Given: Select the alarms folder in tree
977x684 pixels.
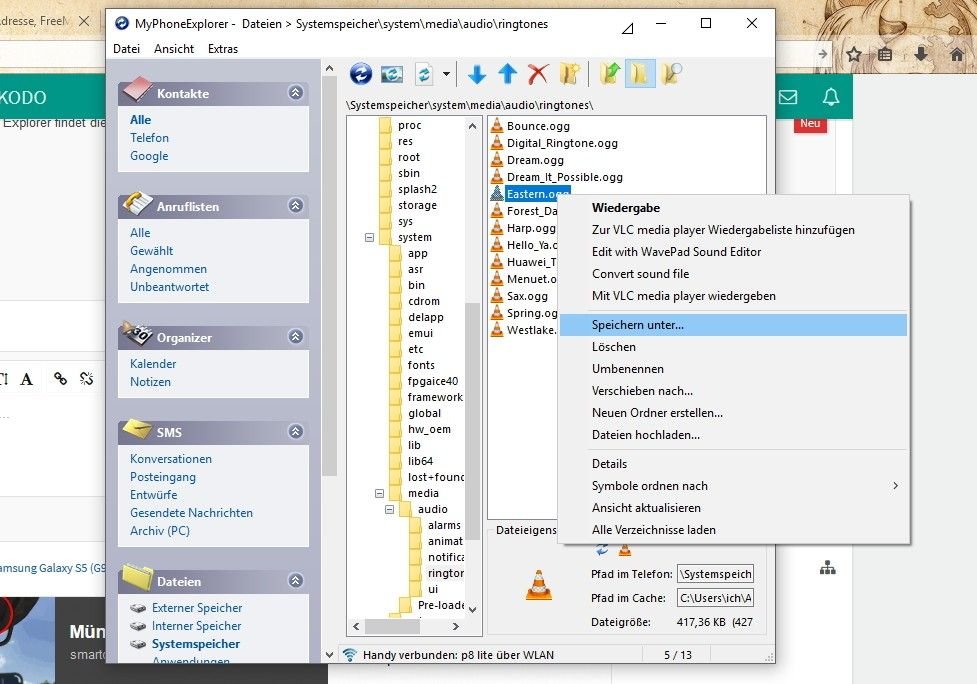Looking at the screenshot, I should tap(444, 526).
